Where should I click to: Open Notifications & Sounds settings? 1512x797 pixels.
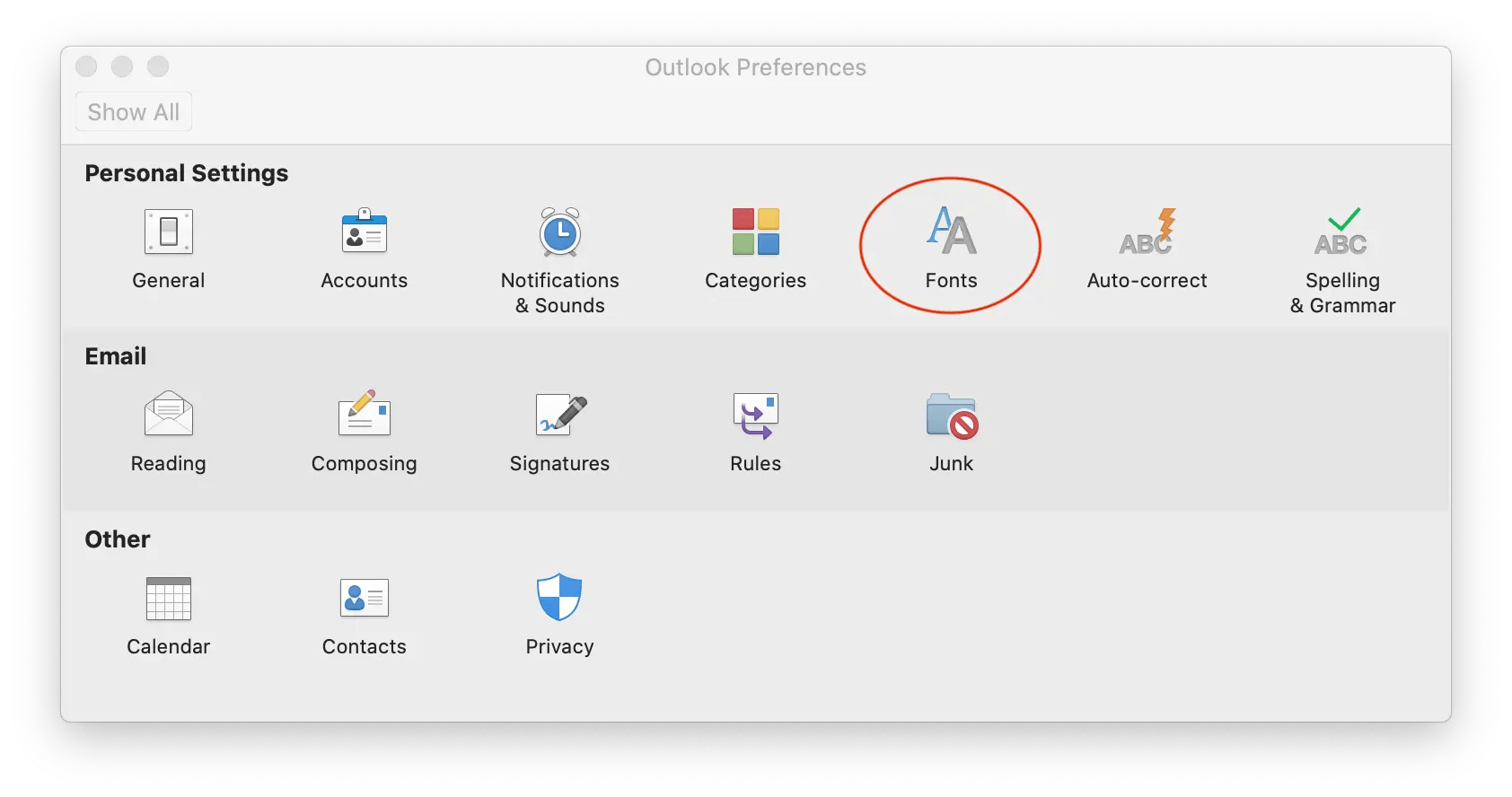(559, 232)
